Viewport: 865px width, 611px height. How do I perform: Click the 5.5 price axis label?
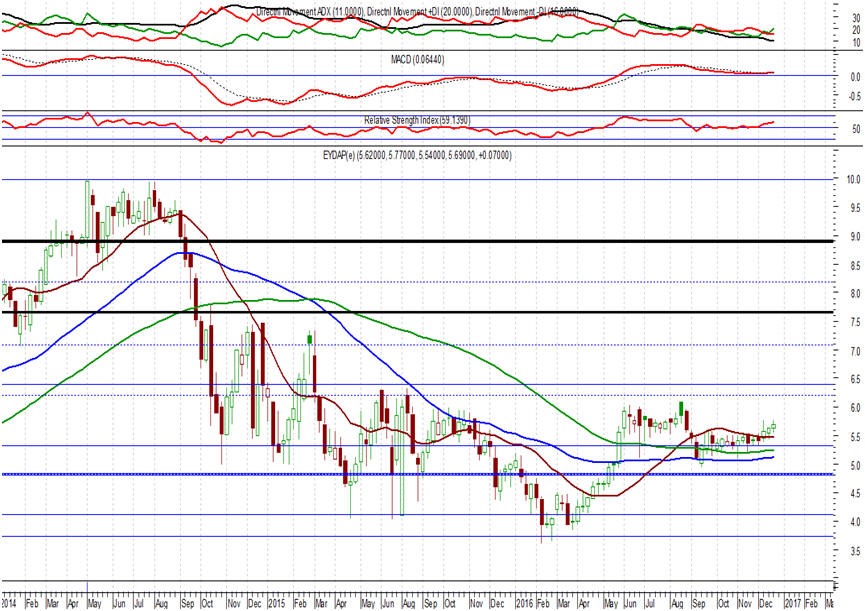[x=855, y=437]
